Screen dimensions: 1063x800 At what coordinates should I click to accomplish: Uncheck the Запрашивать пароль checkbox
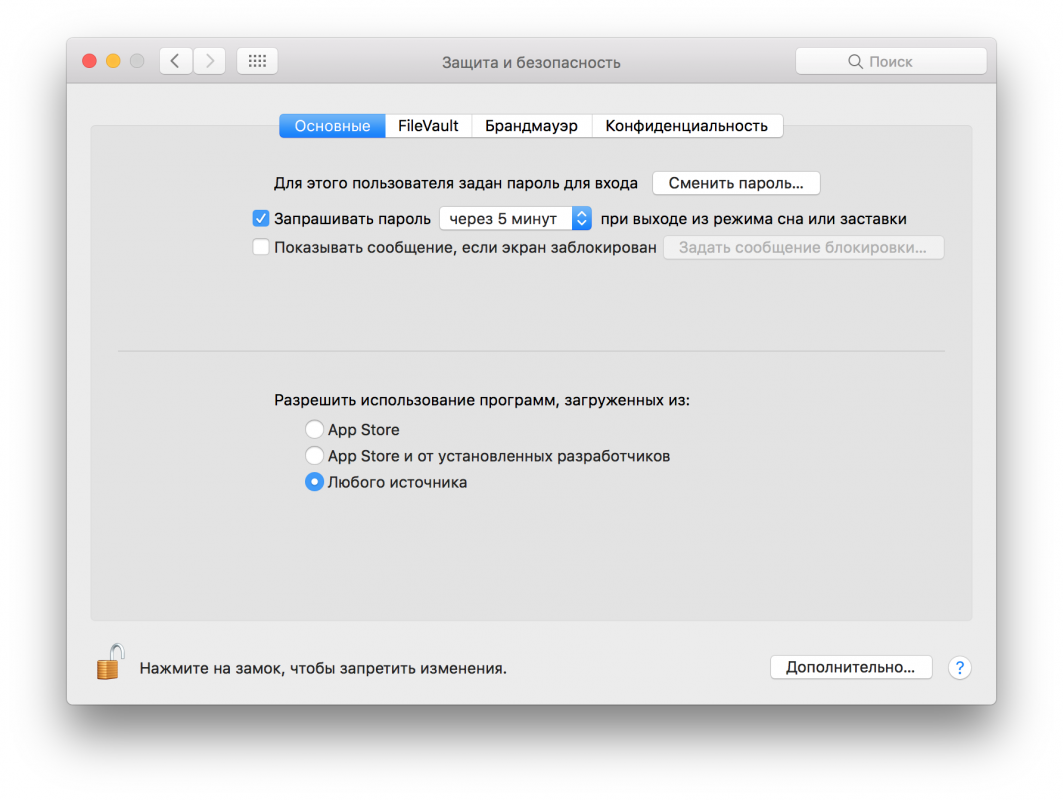coord(261,218)
